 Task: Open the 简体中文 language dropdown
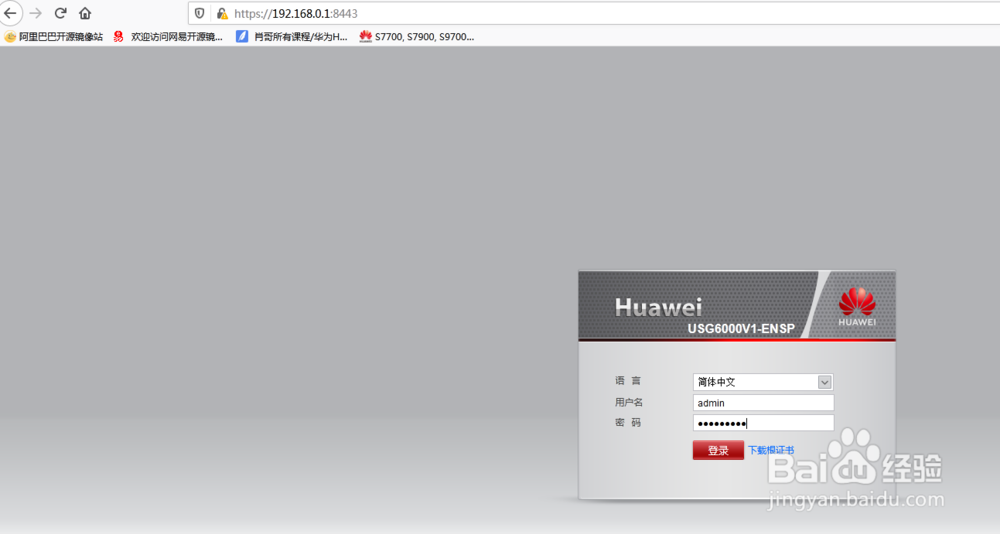coord(763,382)
